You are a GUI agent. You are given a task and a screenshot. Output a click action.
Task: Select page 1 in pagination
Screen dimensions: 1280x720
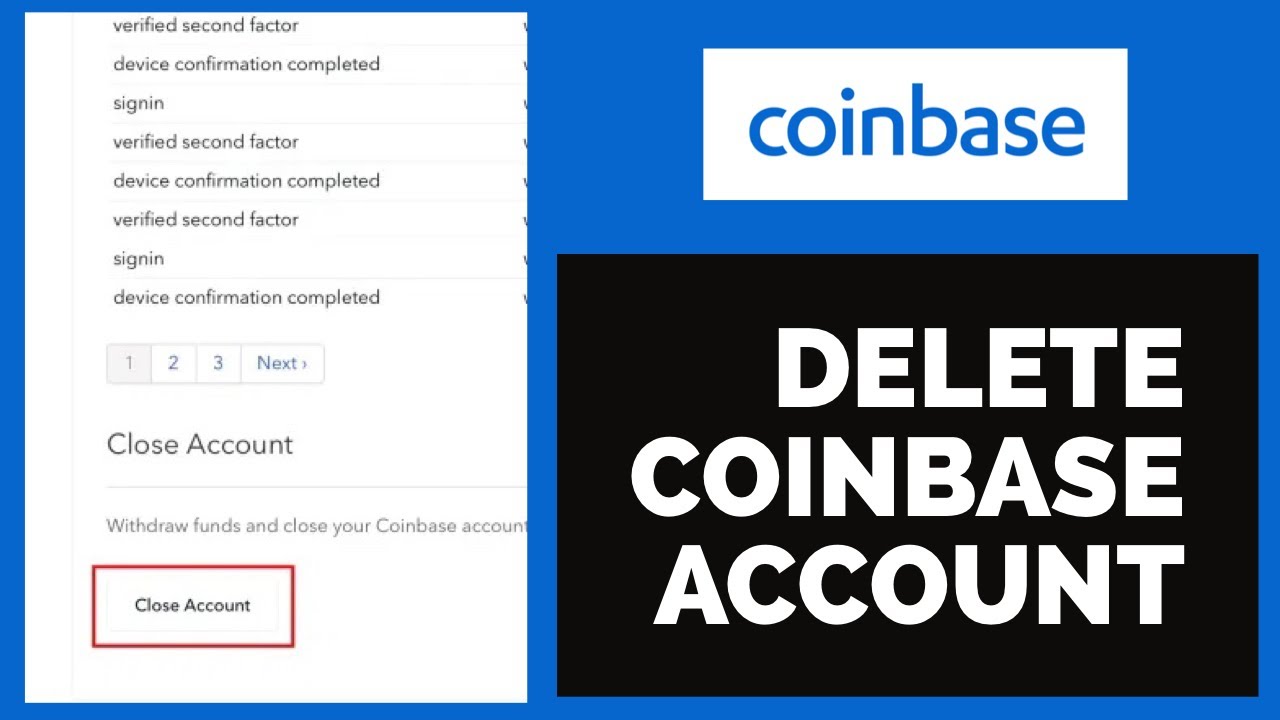[x=129, y=363]
